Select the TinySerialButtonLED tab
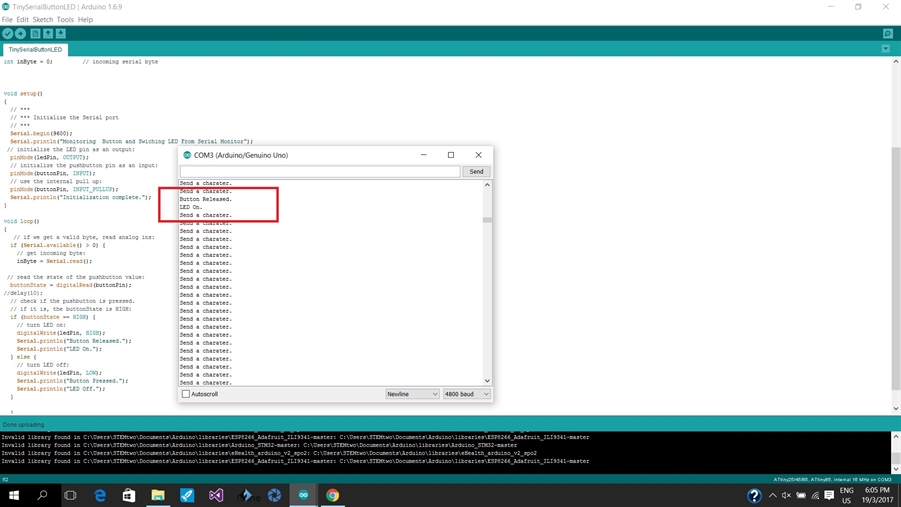901x507 pixels. [35, 49]
